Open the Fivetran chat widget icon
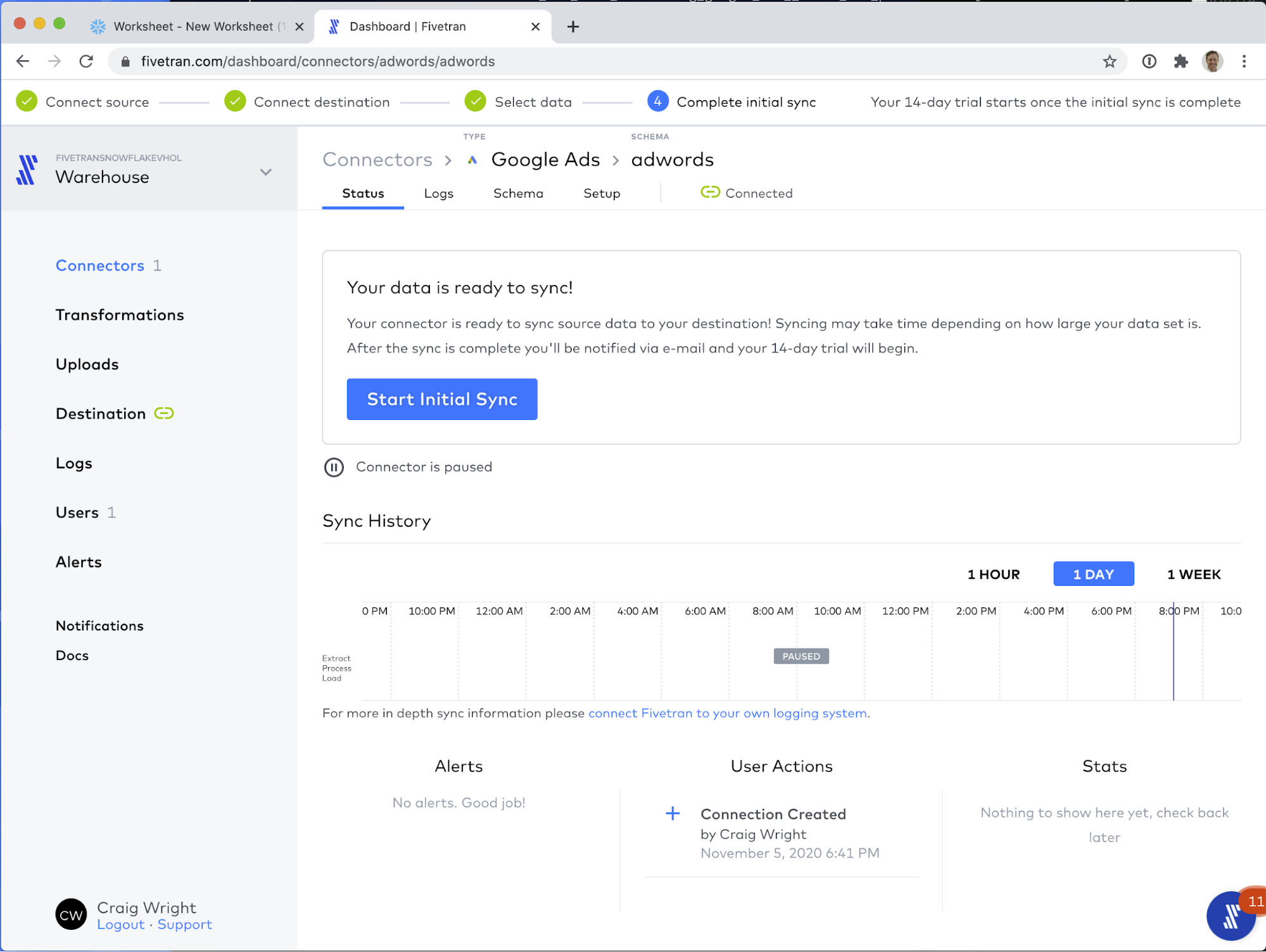1266x952 pixels. pos(1231,915)
